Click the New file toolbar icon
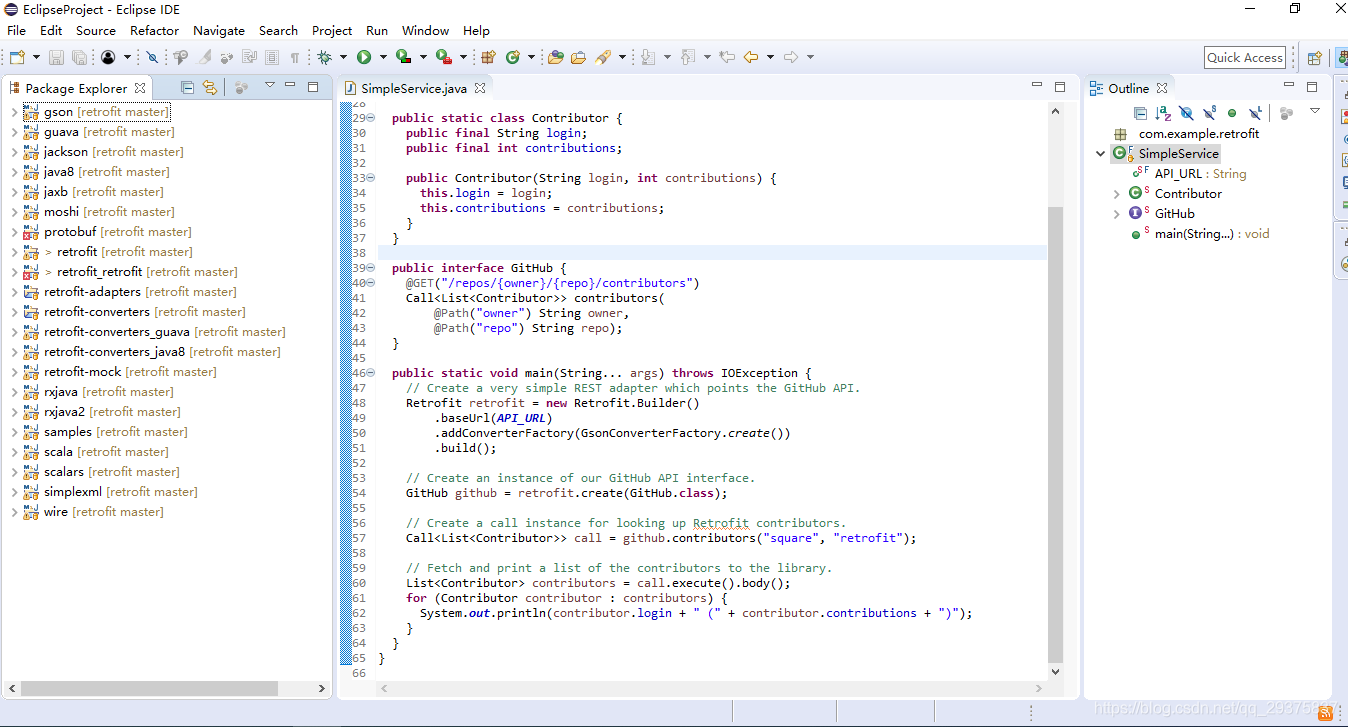The width and height of the screenshot is (1348, 727). (x=17, y=57)
